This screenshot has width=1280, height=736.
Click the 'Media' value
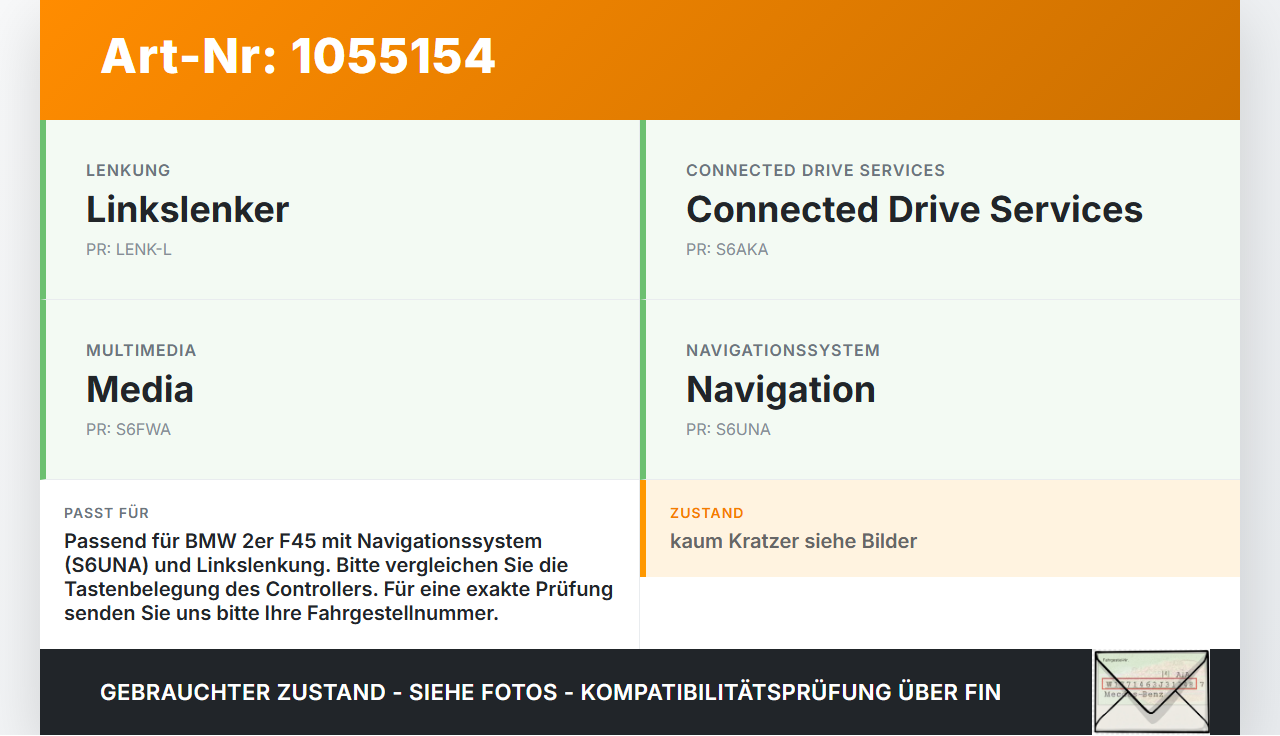point(140,389)
